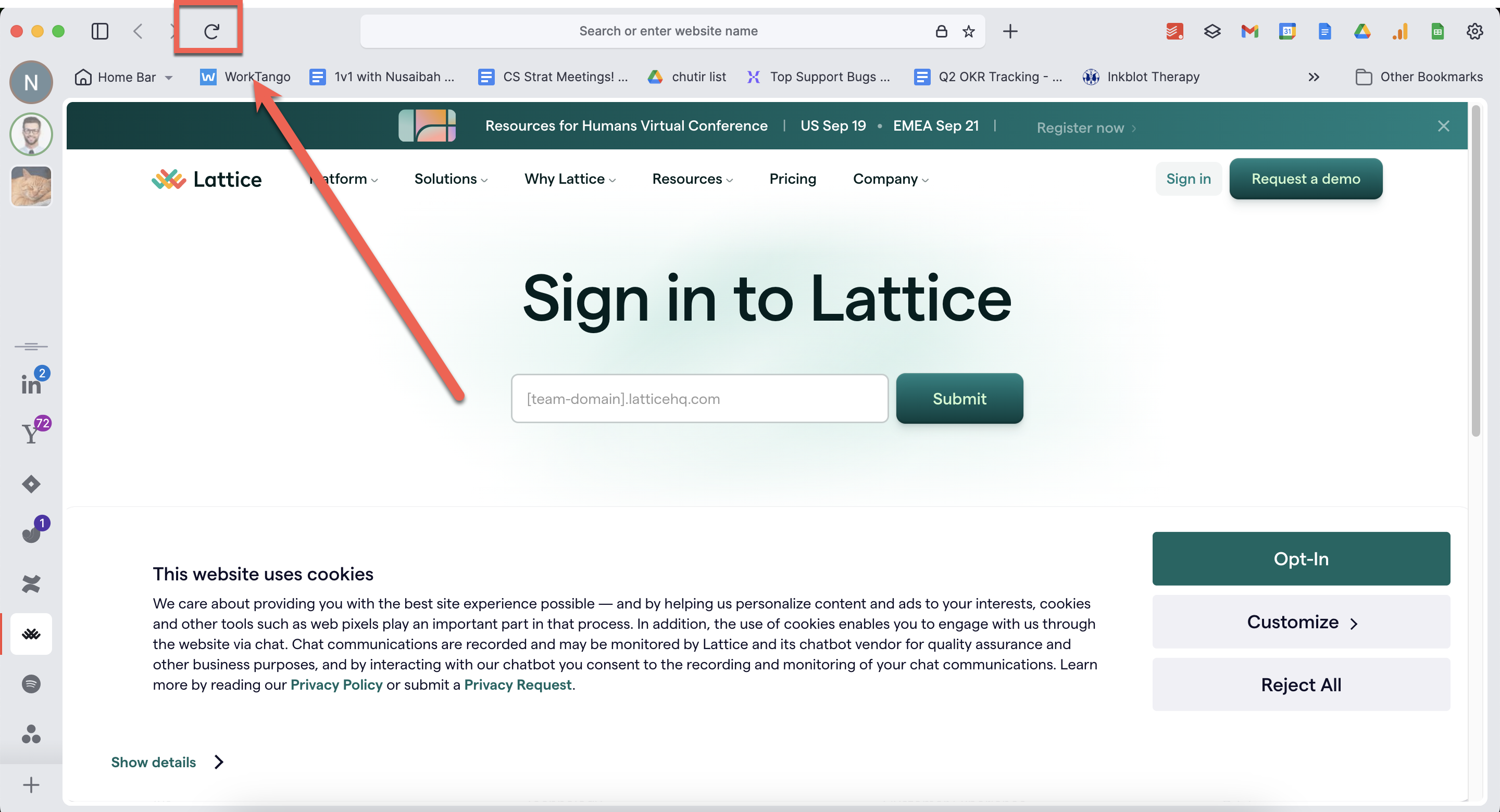Screen dimensions: 1500x812
Task: Select the N profile avatar
Action: click(31, 82)
